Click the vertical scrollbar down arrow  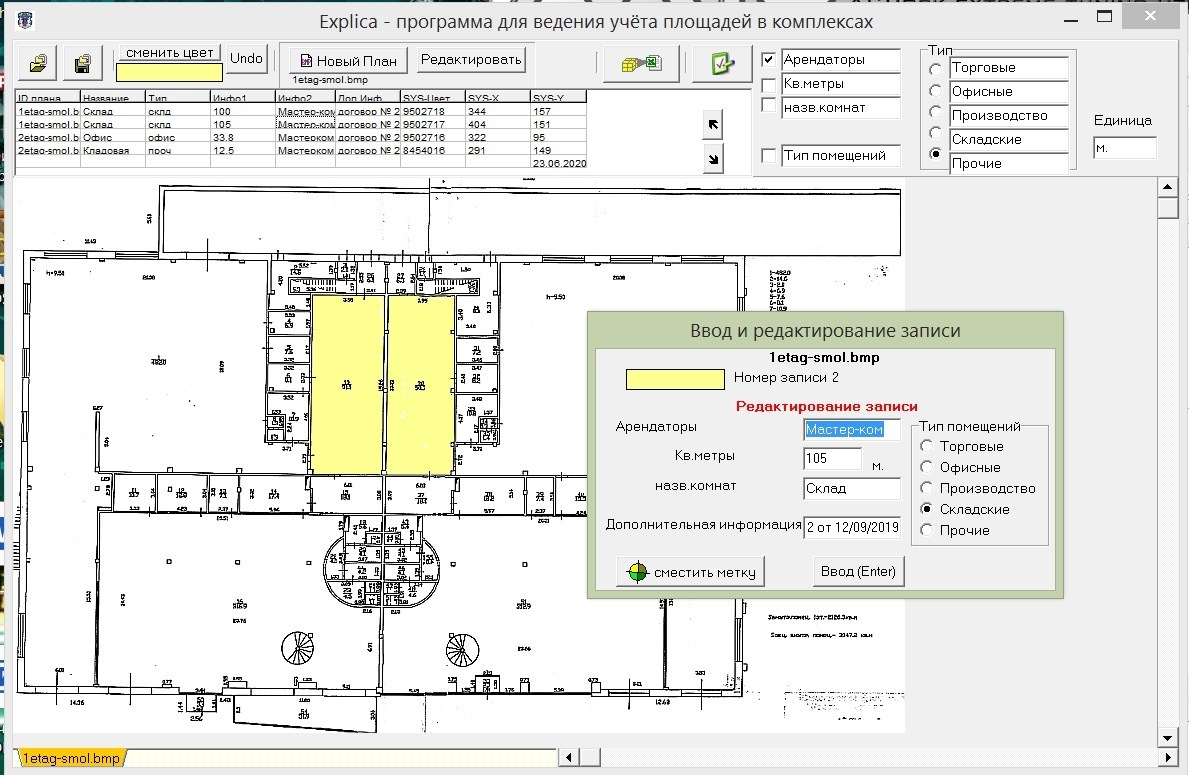click(1166, 738)
